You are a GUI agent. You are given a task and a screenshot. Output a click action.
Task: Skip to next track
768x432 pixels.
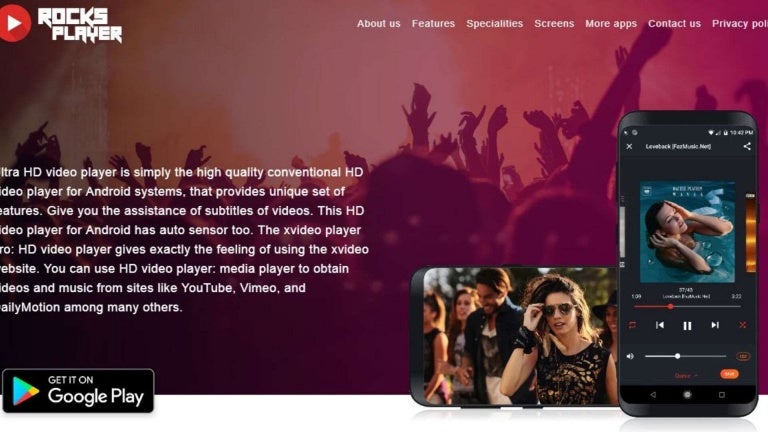point(715,325)
